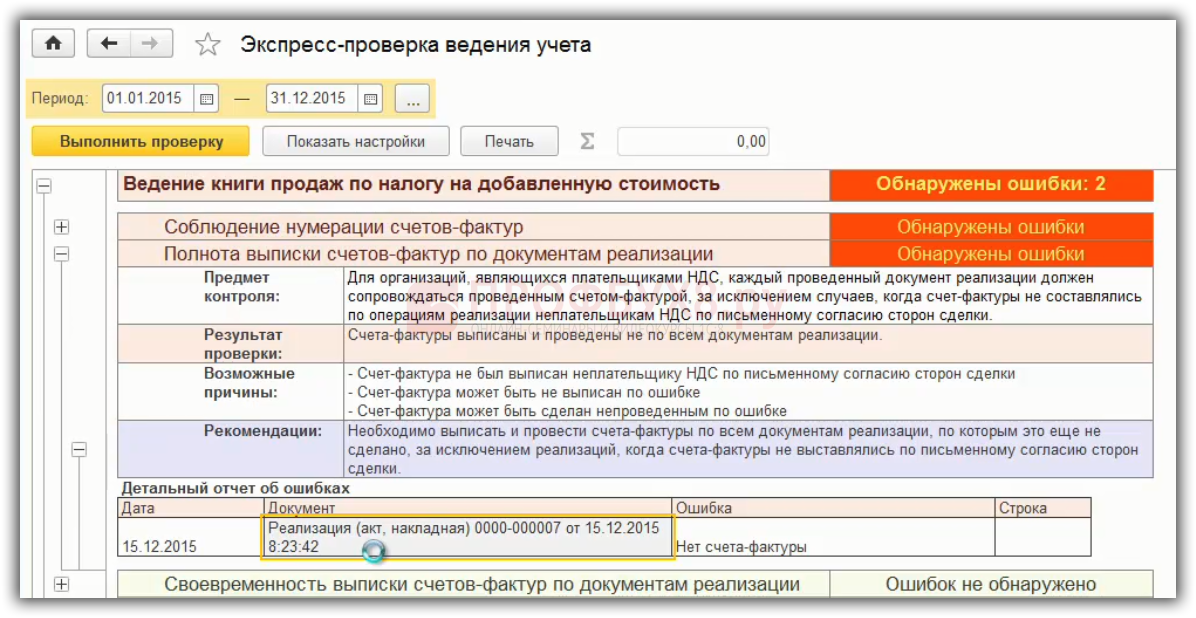Click the Home icon button
This screenshot has height=618, width=1196.
54,43
